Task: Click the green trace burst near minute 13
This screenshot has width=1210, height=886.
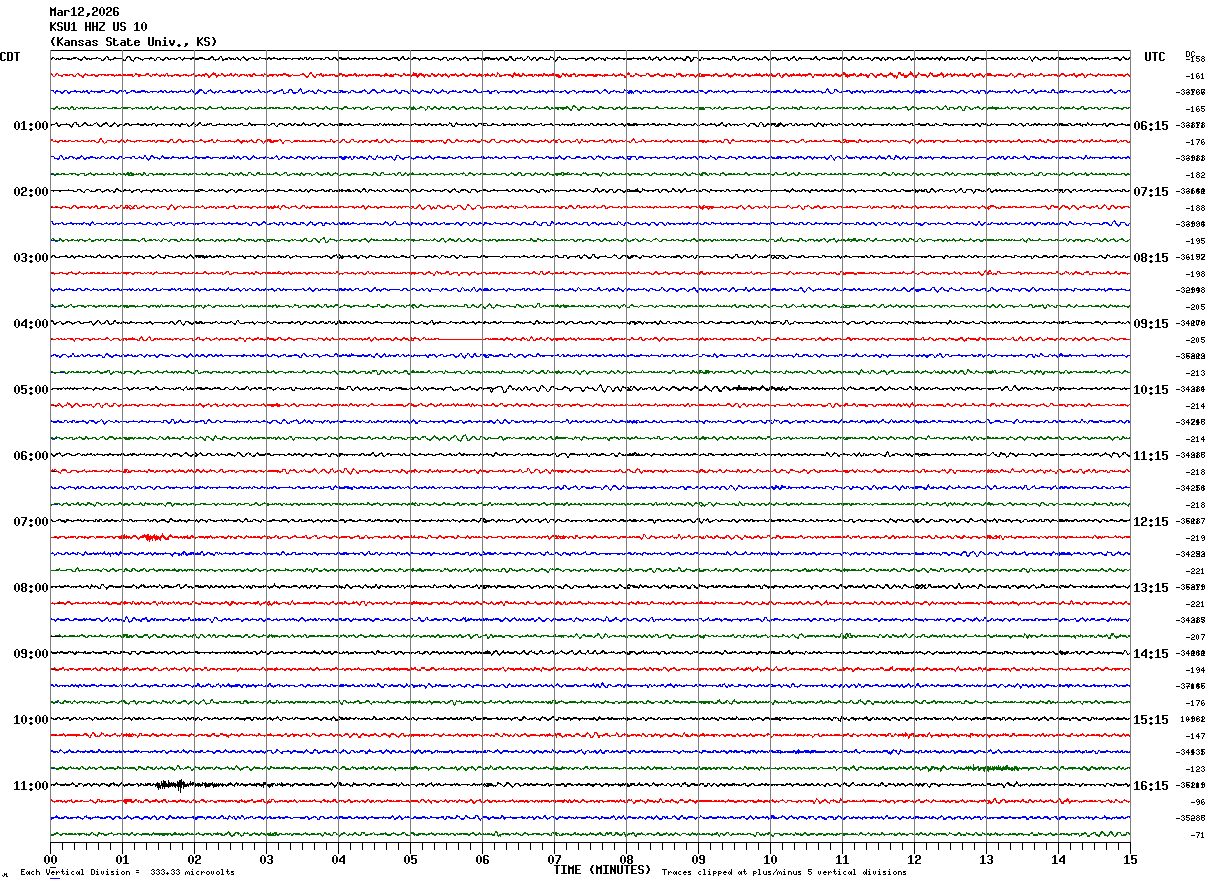Action: point(990,768)
